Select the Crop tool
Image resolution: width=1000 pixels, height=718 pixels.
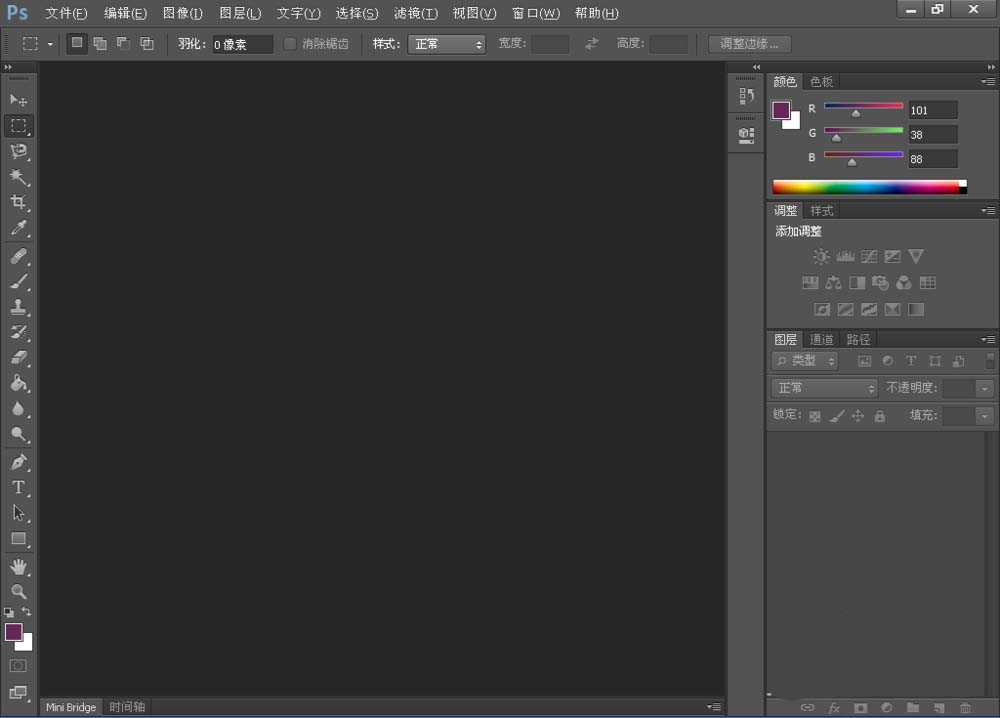pyautogui.click(x=18, y=203)
